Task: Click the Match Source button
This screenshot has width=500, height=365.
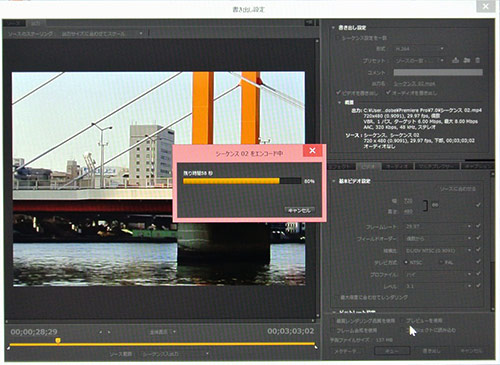Action: (457, 189)
